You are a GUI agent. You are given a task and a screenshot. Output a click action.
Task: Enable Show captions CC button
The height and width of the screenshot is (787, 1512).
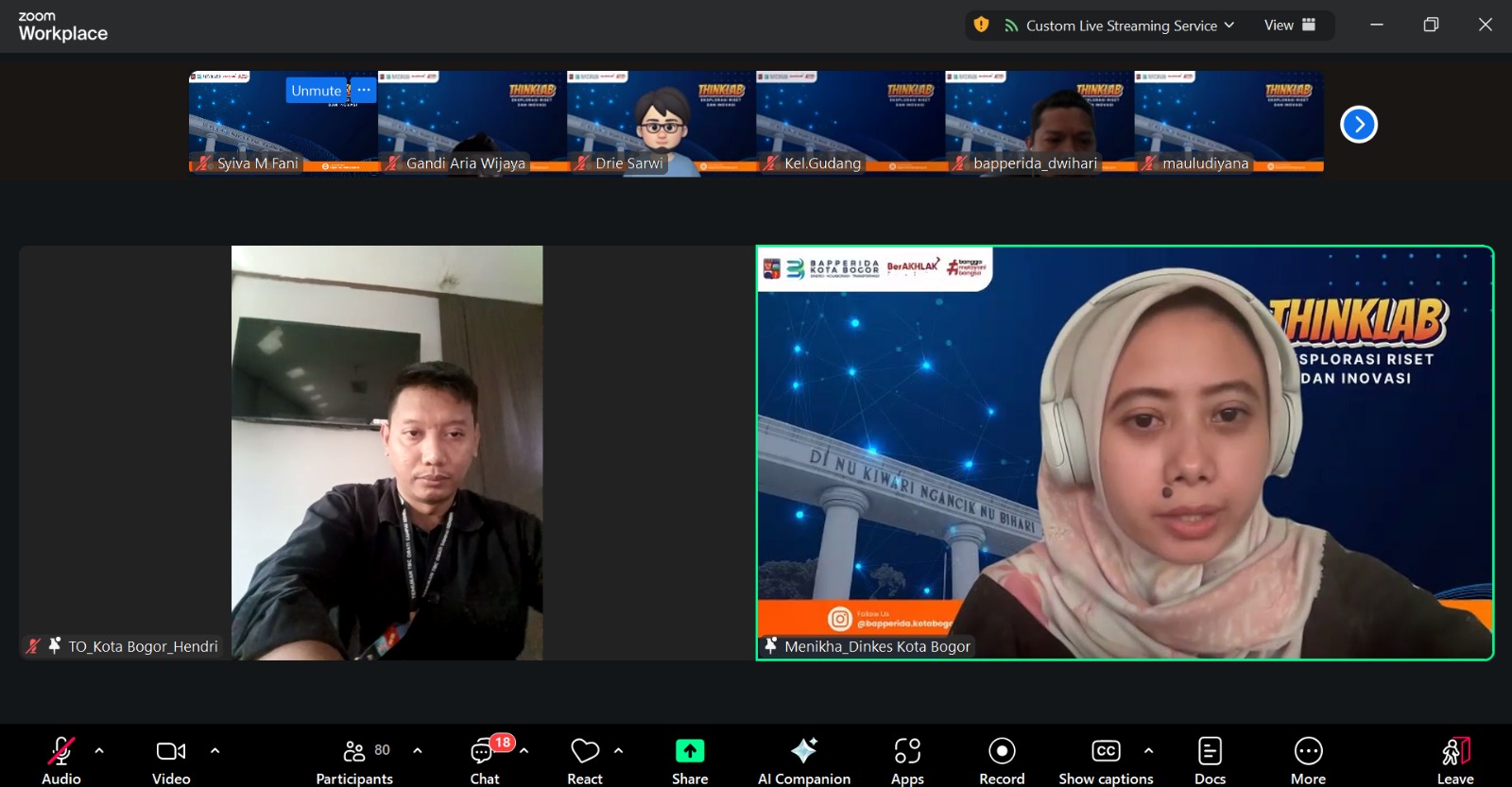1105,751
